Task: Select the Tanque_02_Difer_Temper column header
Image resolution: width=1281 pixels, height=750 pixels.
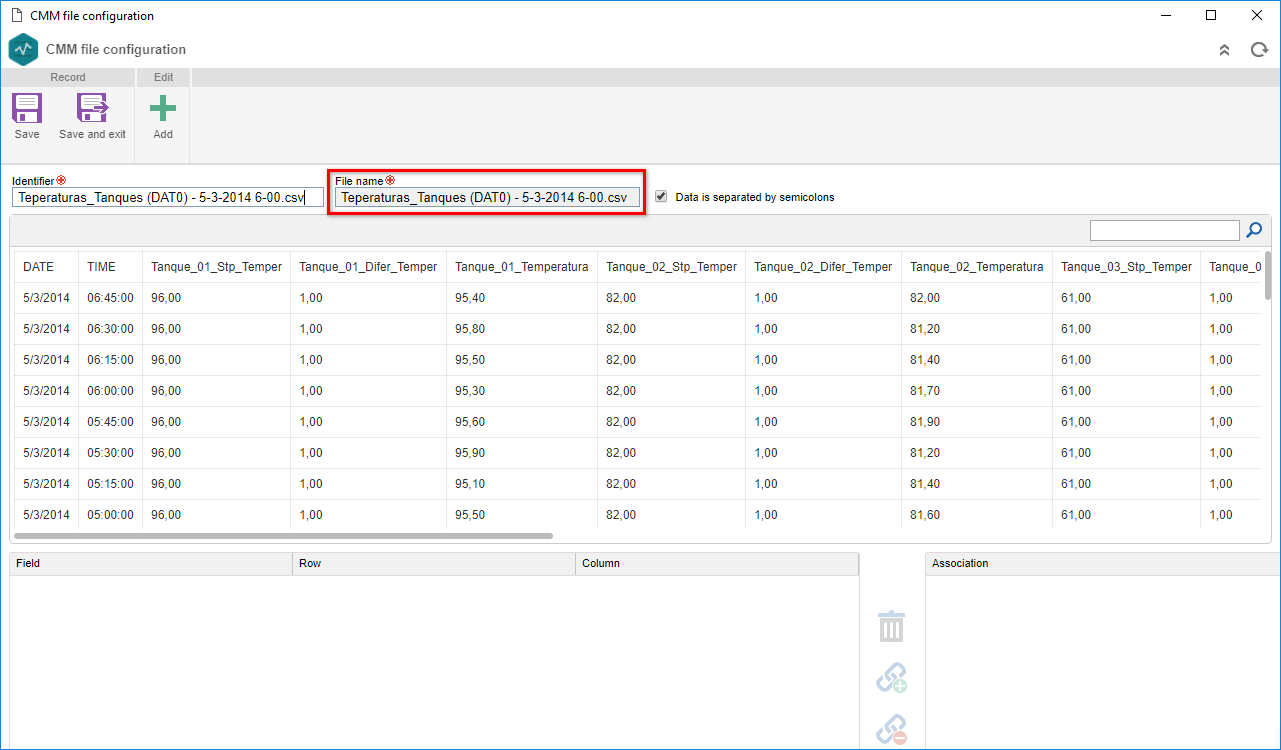Action: click(x=823, y=267)
